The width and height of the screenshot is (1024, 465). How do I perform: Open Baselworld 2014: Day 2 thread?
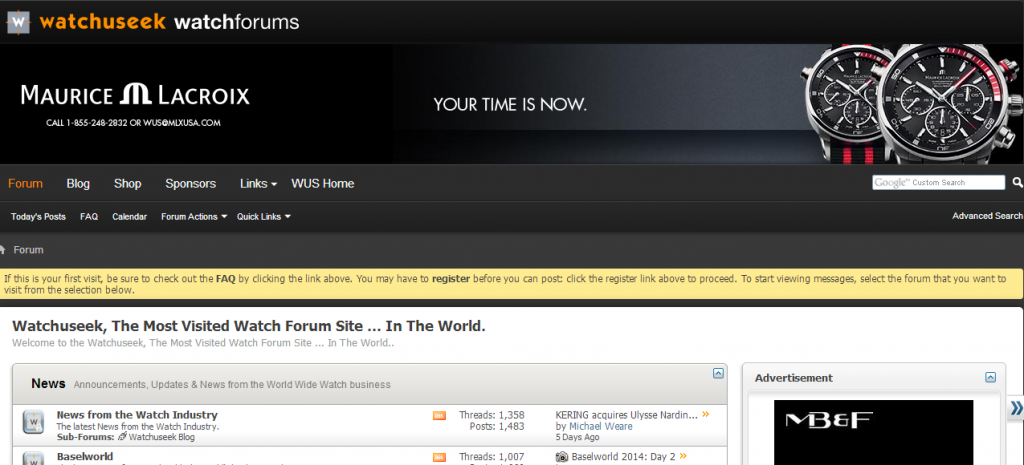tap(623, 457)
